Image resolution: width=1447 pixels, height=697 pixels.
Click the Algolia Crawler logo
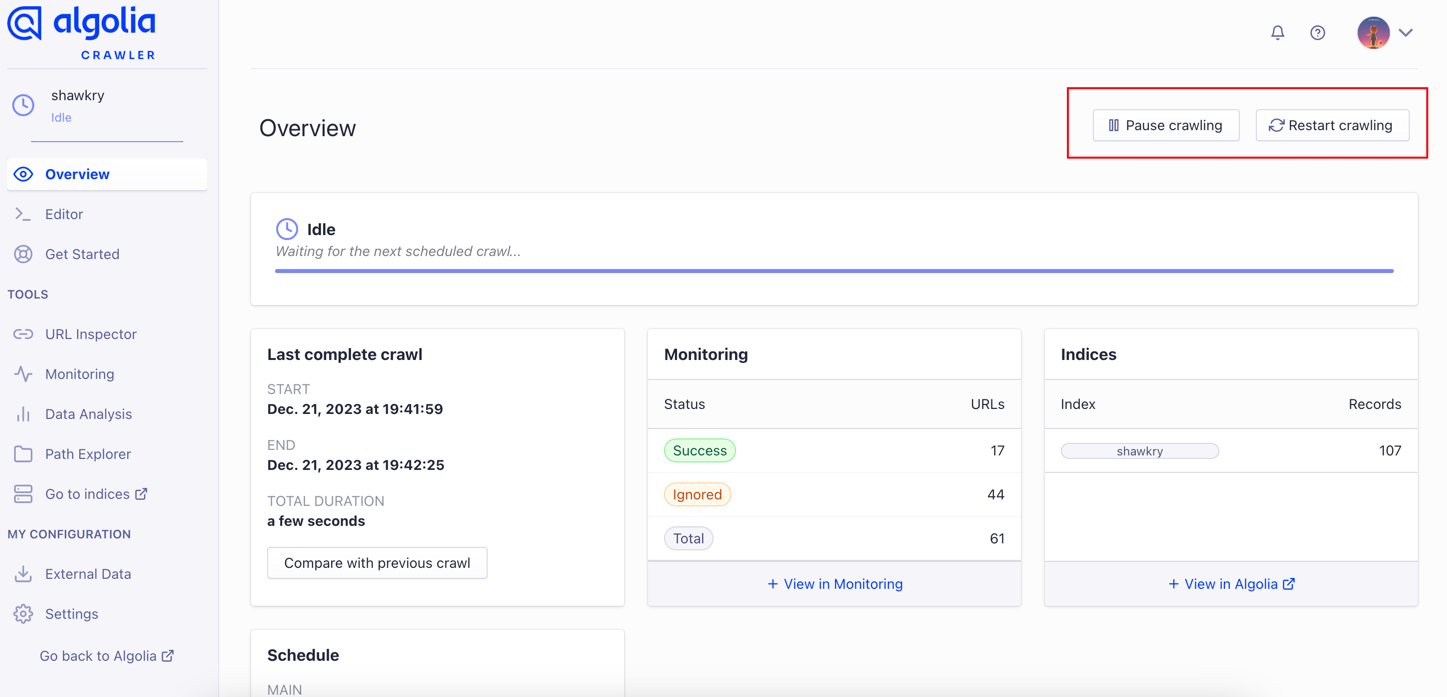82,33
